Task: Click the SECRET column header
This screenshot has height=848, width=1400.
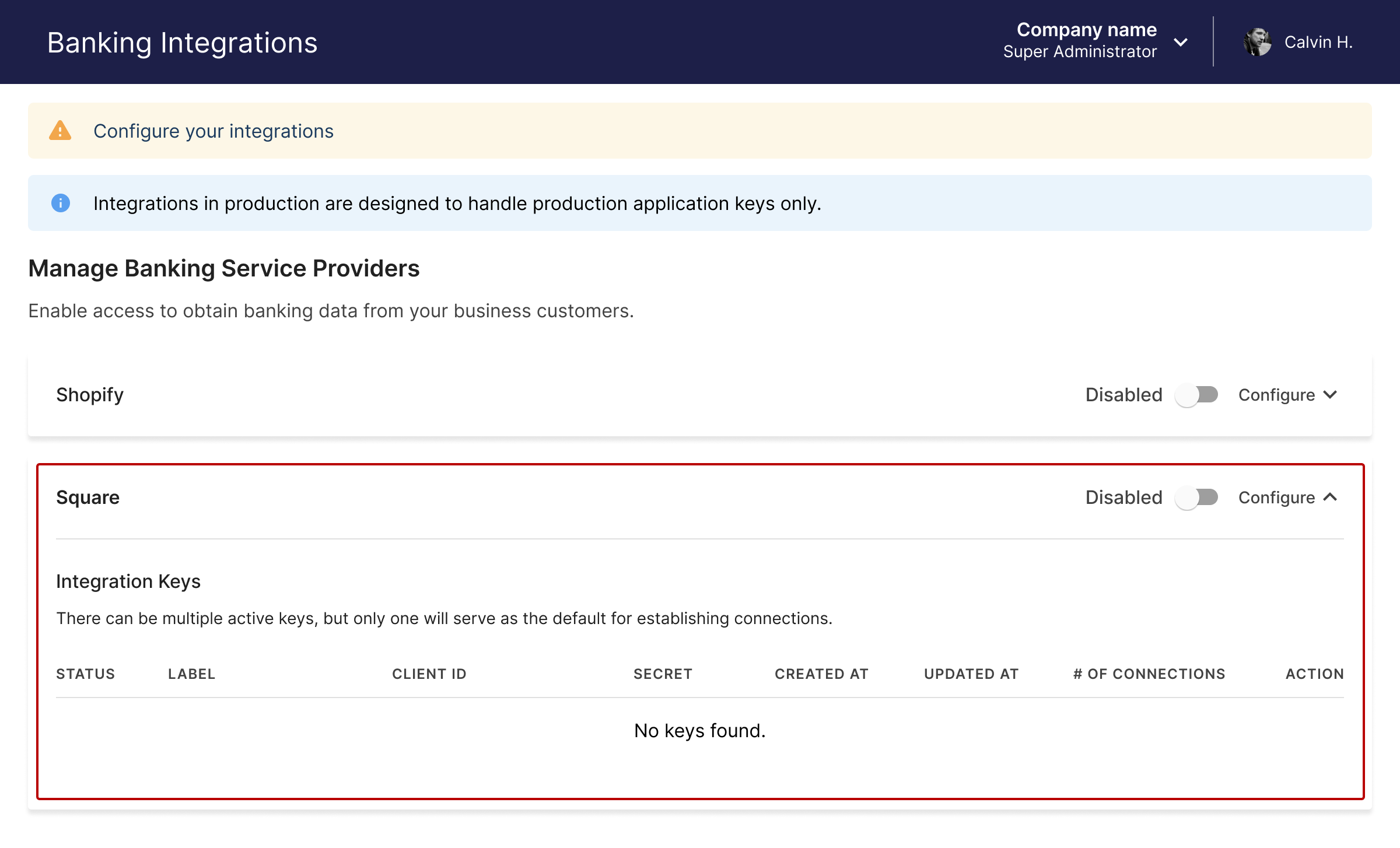Action: tap(663, 674)
